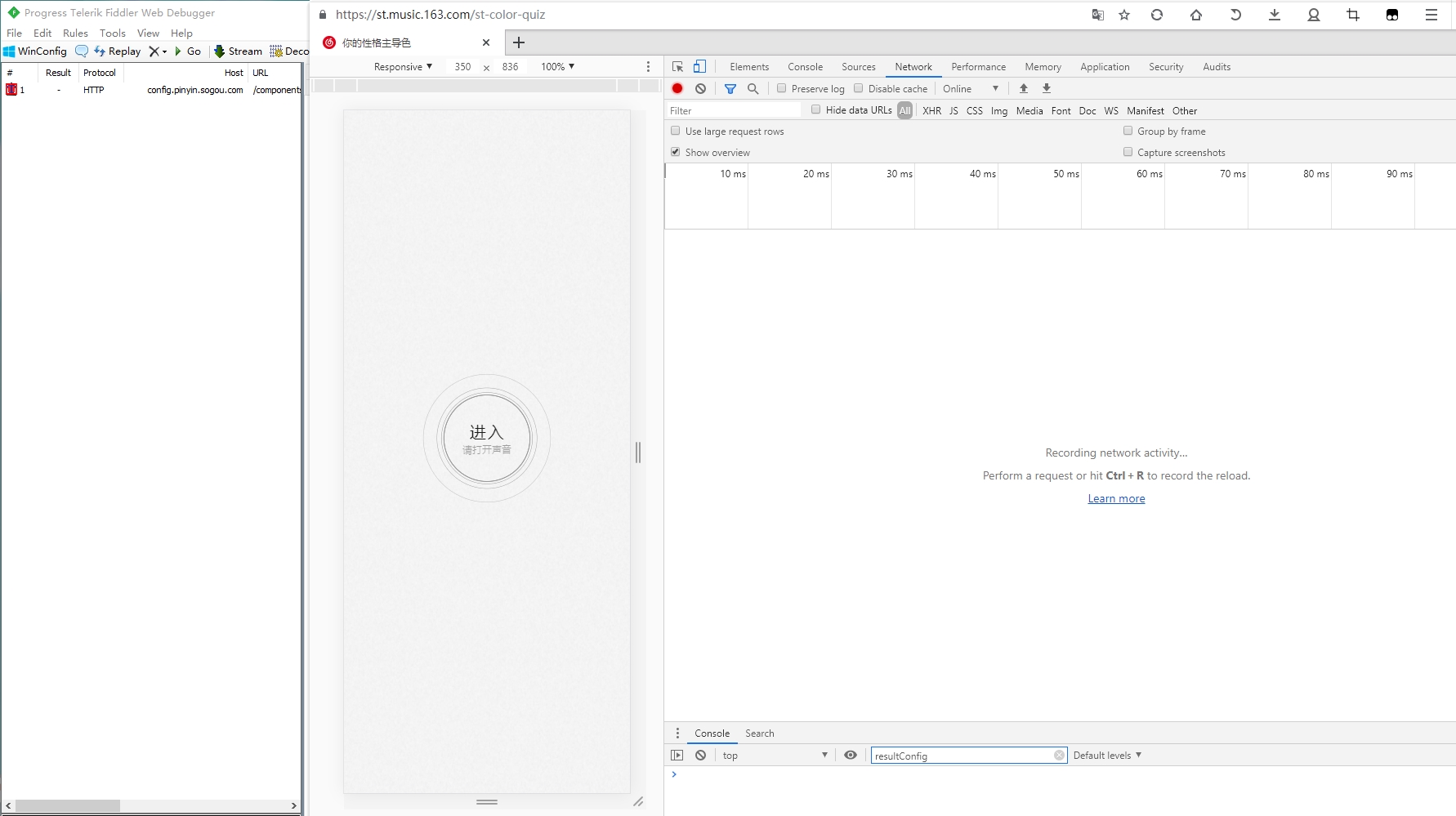Enable Preserve log checkbox
Image resolution: width=1456 pixels, height=816 pixels.
[782, 88]
